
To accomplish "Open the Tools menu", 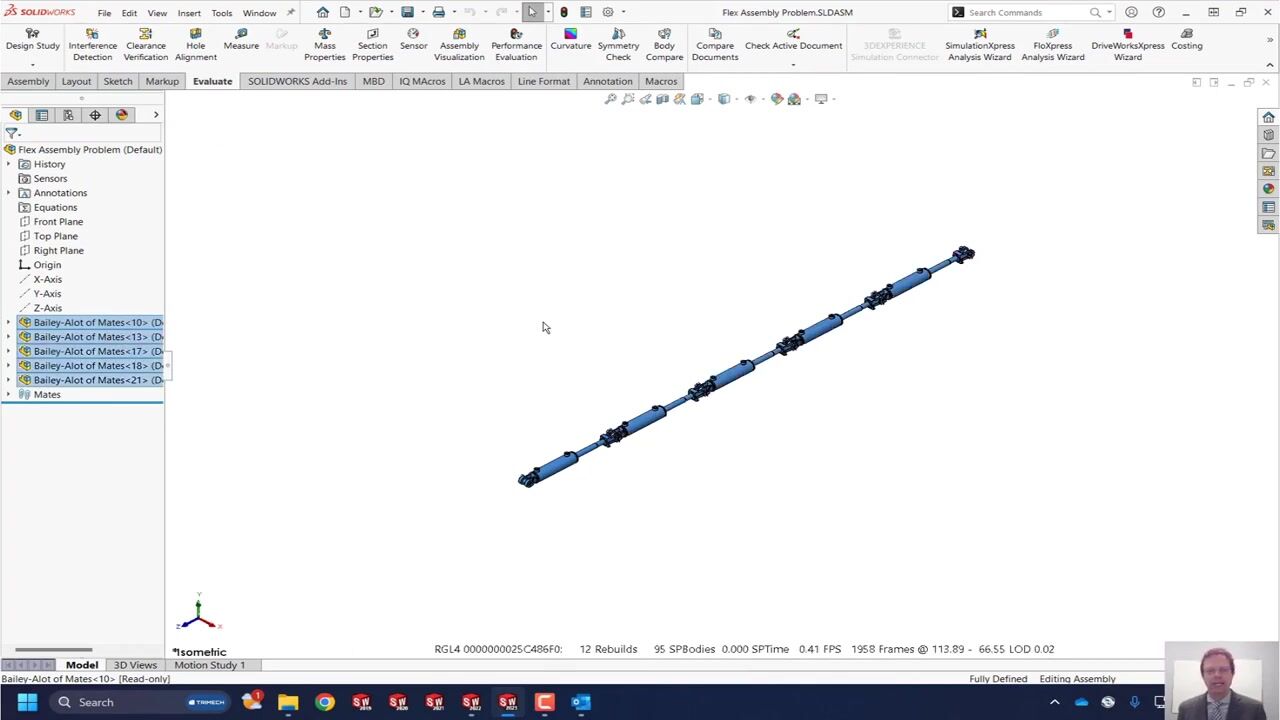I will point(221,13).
